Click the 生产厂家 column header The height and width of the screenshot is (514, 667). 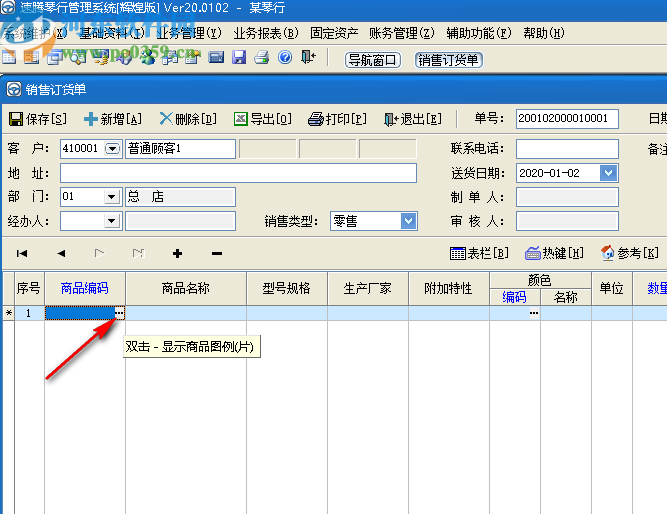[x=368, y=288]
